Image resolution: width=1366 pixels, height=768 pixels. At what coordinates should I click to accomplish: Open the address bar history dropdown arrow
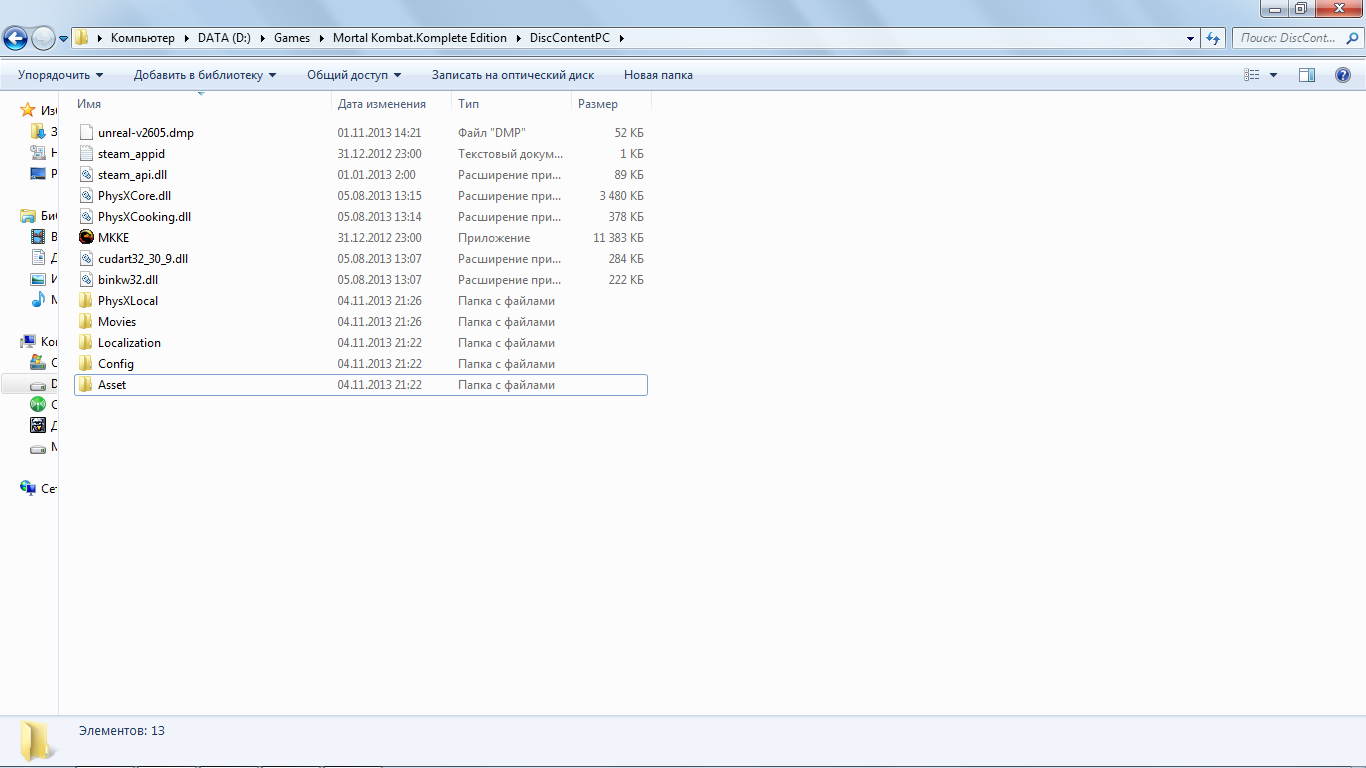coord(1190,38)
